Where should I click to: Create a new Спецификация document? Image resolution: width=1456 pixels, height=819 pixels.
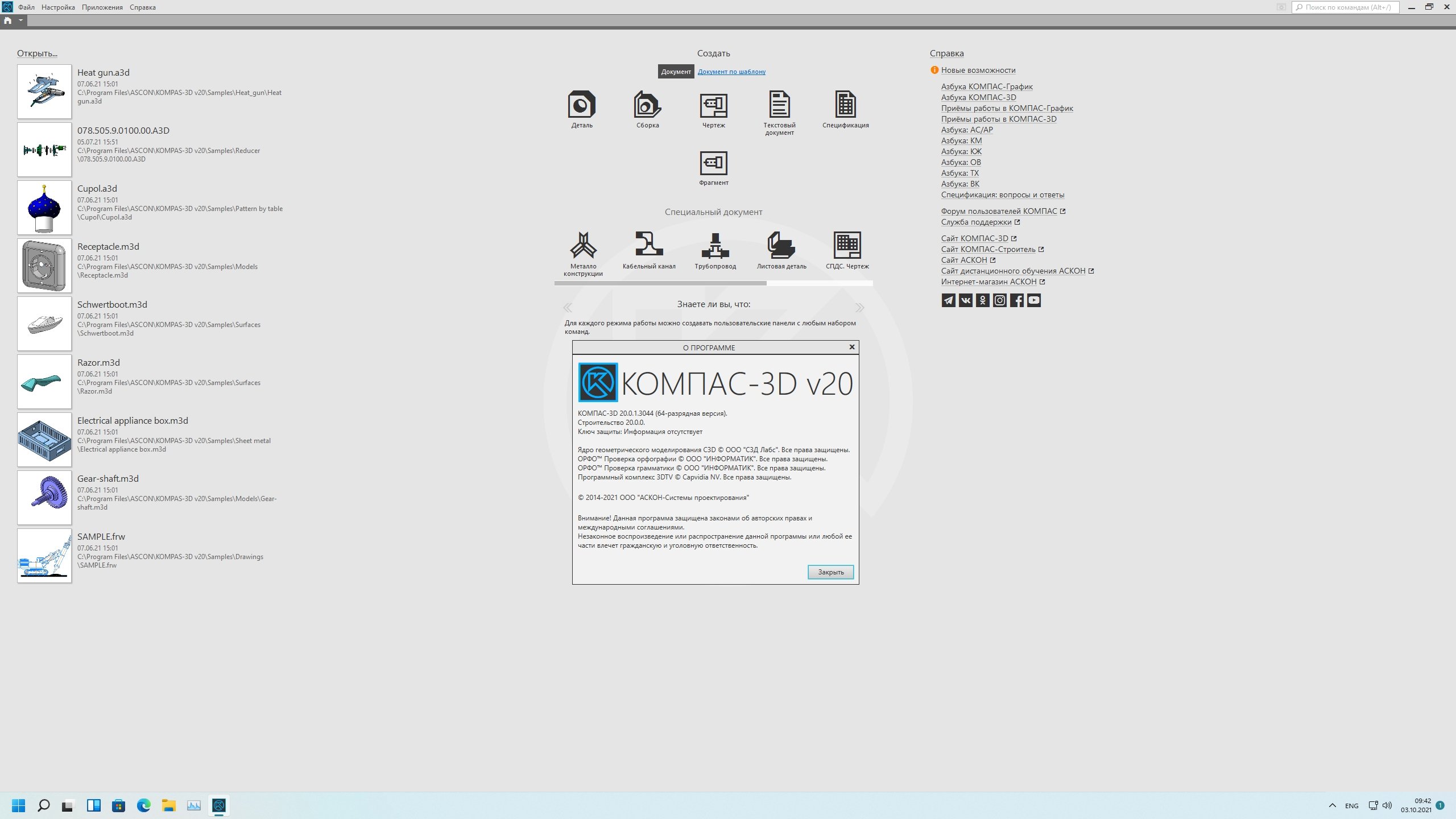(x=845, y=106)
